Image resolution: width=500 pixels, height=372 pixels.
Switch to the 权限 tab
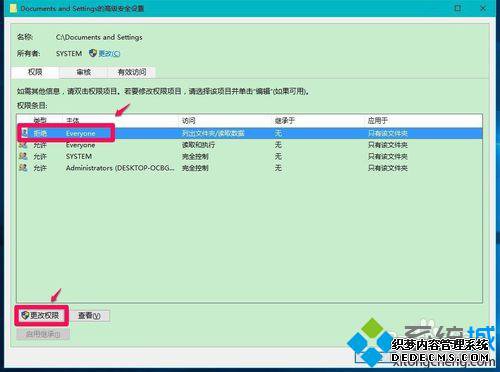pos(35,72)
